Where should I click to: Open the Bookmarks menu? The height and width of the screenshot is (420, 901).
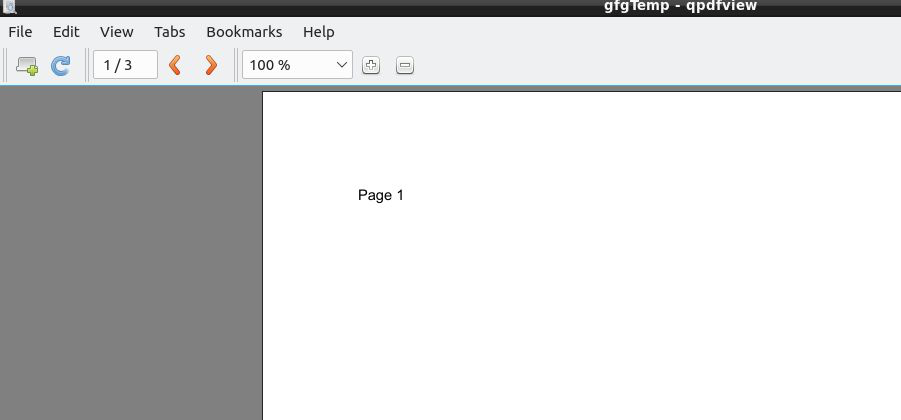[244, 32]
